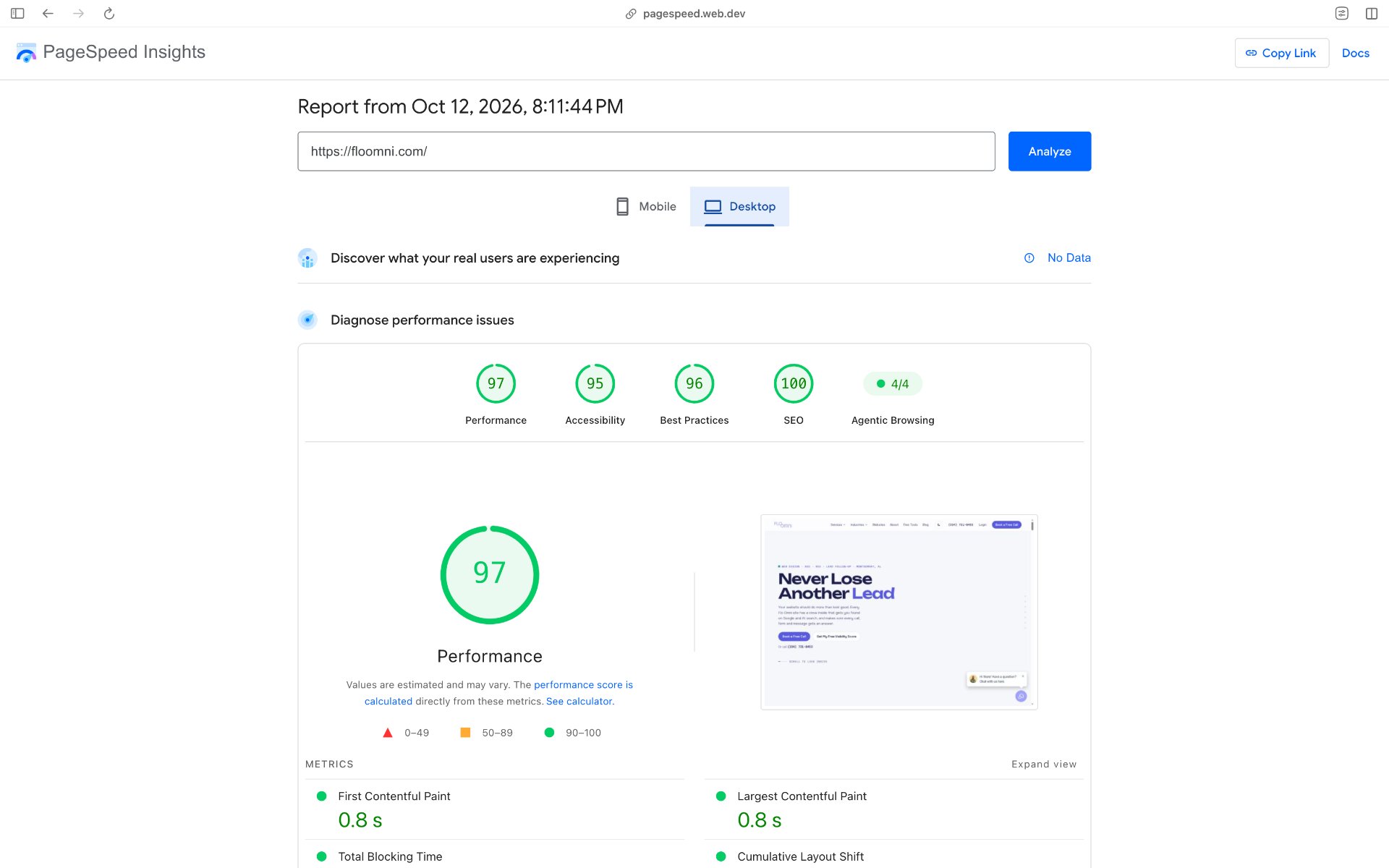Click the Diagnose performance issues icon

(307, 320)
